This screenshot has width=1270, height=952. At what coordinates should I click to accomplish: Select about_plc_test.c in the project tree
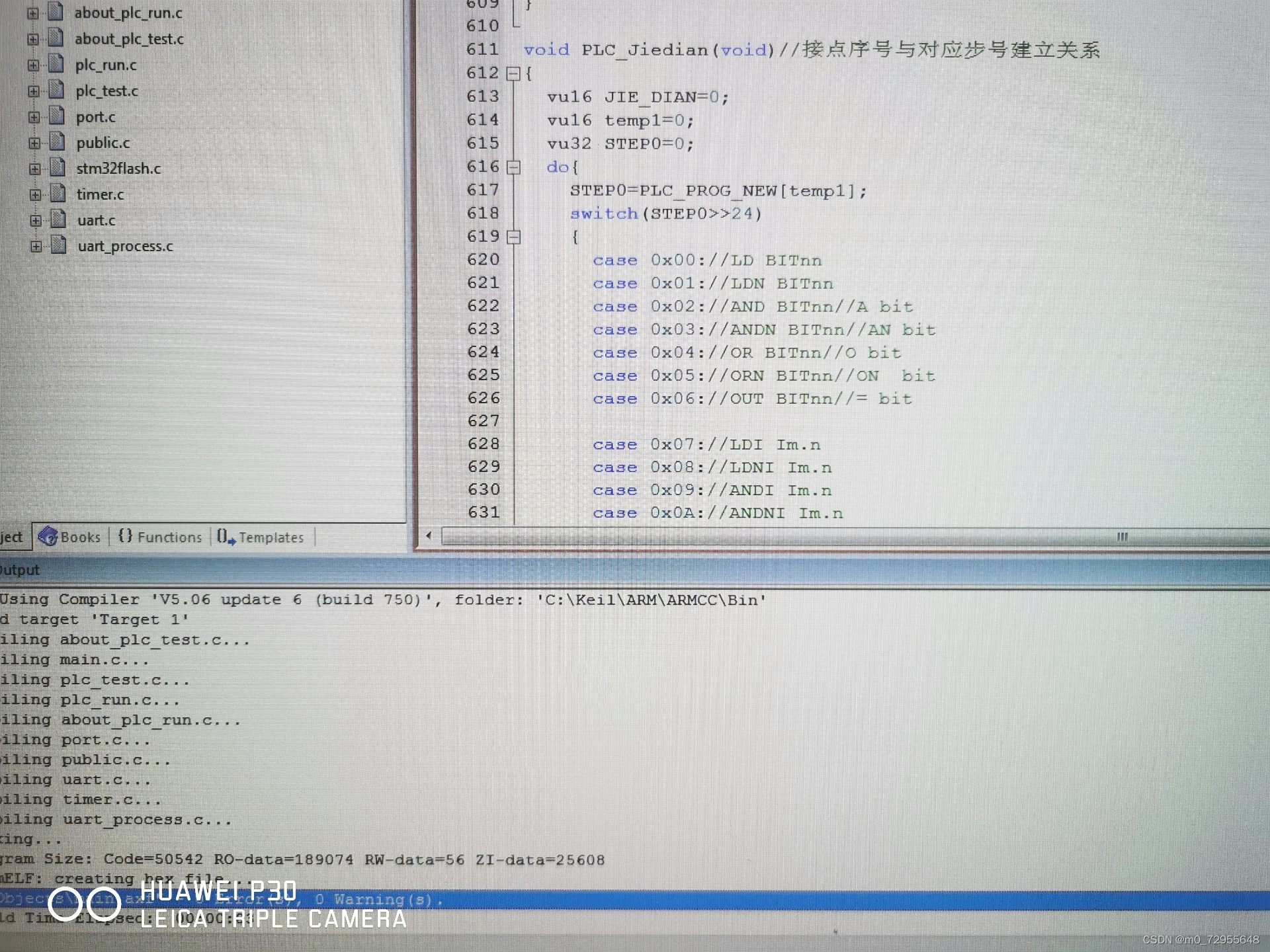[x=129, y=39]
